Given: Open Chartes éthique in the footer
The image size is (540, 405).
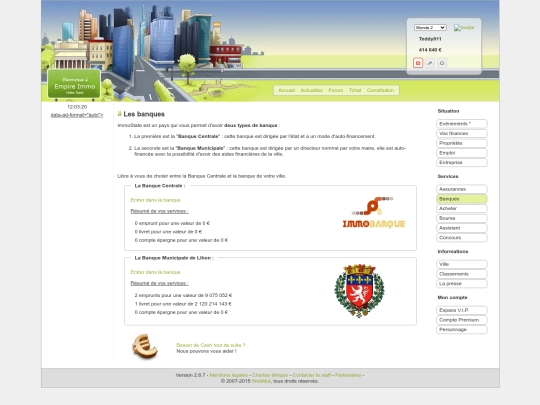Looking at the screenshot, I should (x=270, y=375).
